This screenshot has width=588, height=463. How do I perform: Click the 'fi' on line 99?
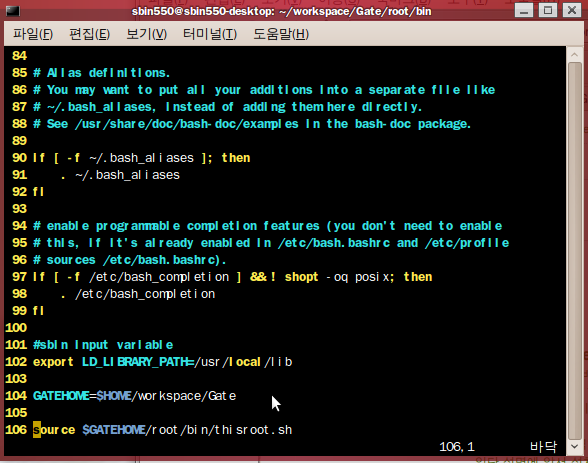click(x=38, y=311)
